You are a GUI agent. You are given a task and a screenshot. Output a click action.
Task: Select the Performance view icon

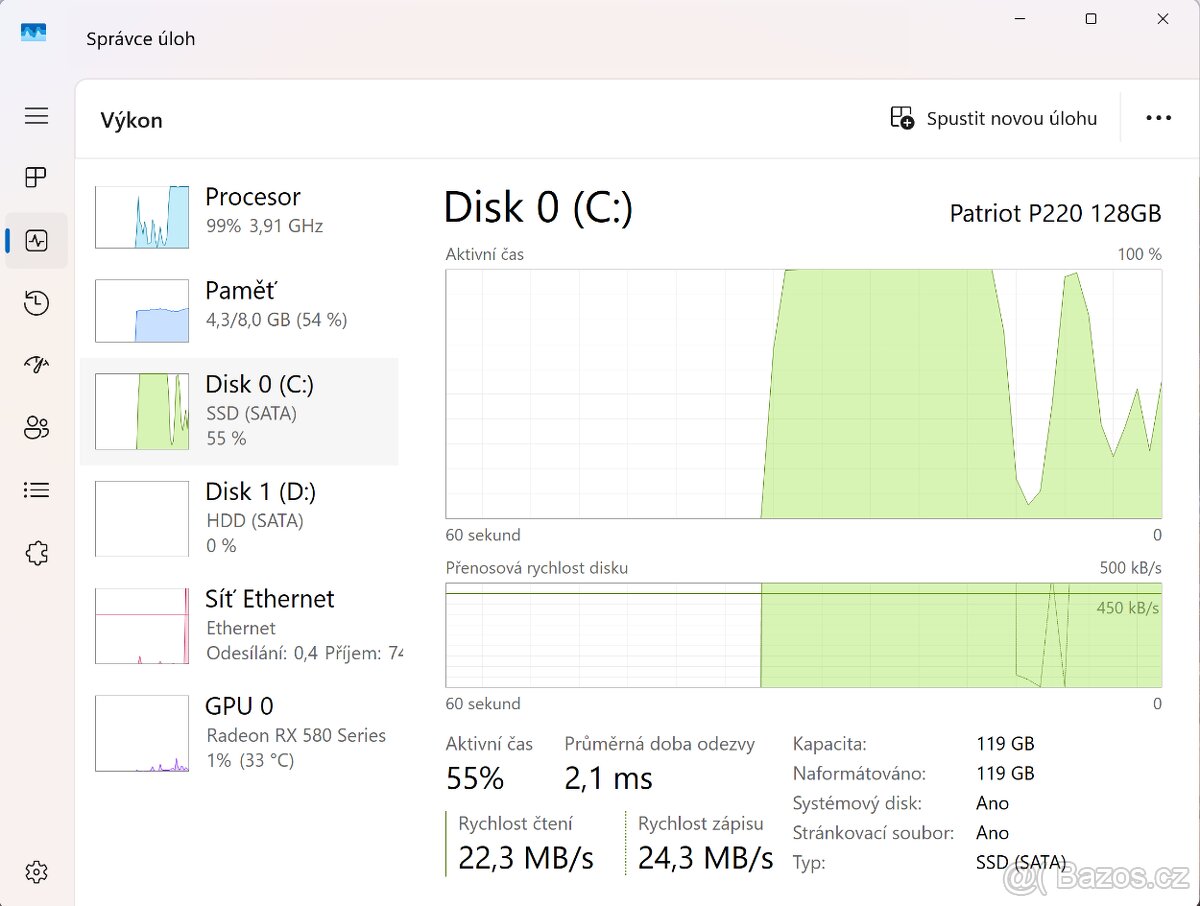pos(36,240)
